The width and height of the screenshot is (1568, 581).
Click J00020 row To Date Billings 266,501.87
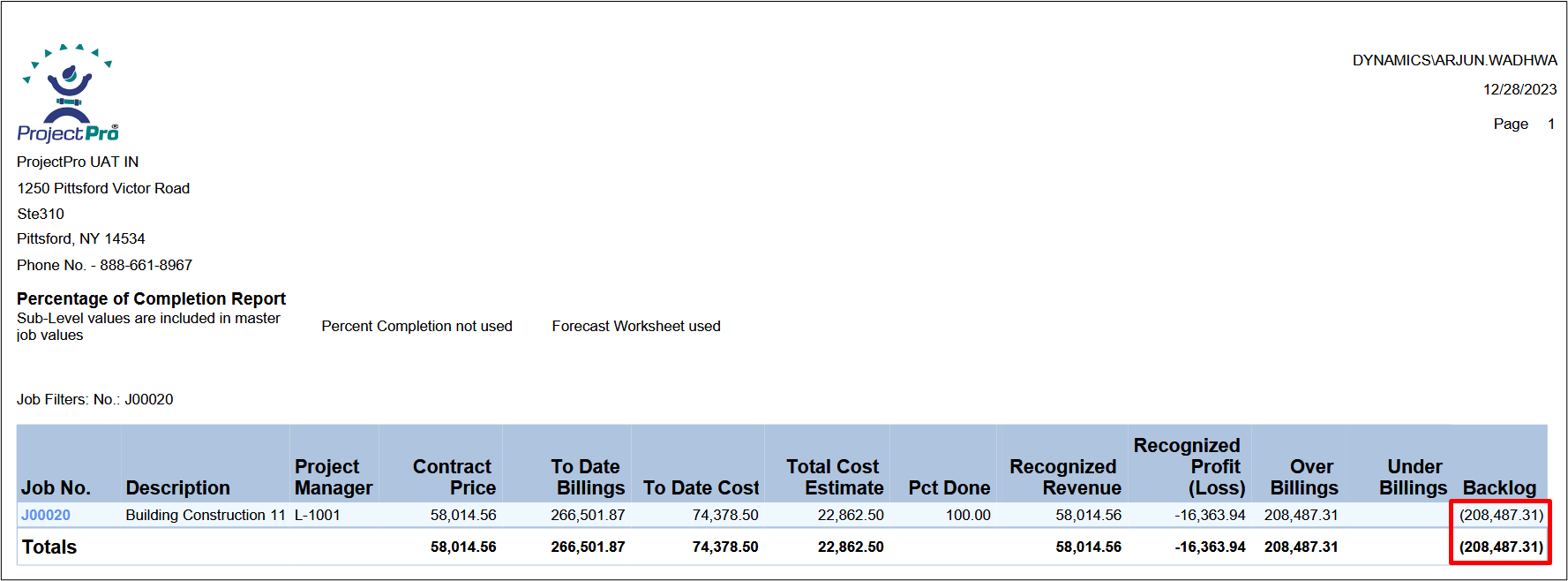[x=588, y=515]
